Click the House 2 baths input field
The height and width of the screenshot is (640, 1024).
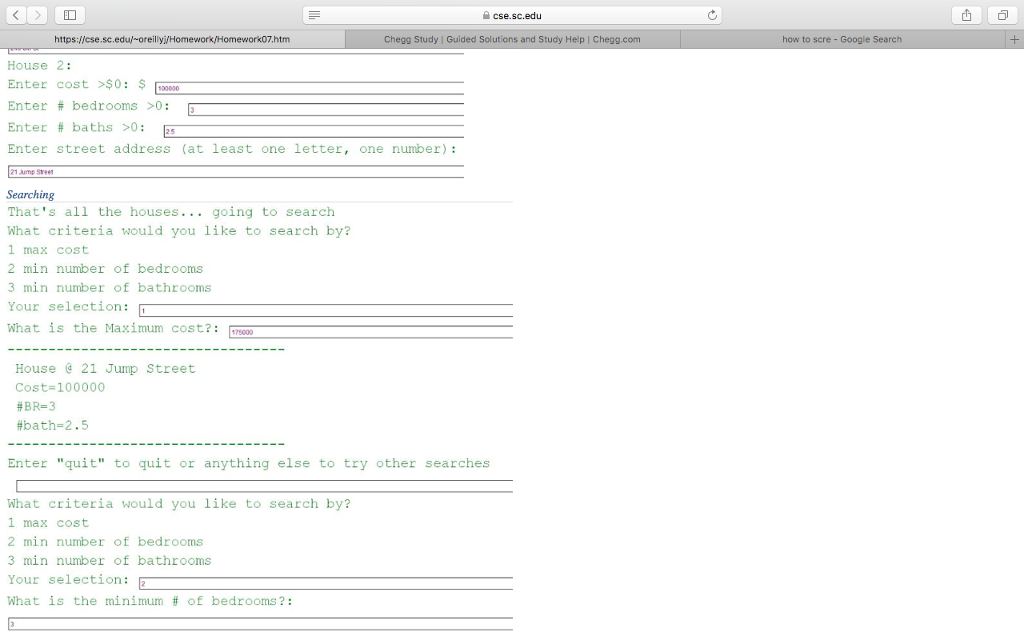pyautogui.click(x=314, y=131)
